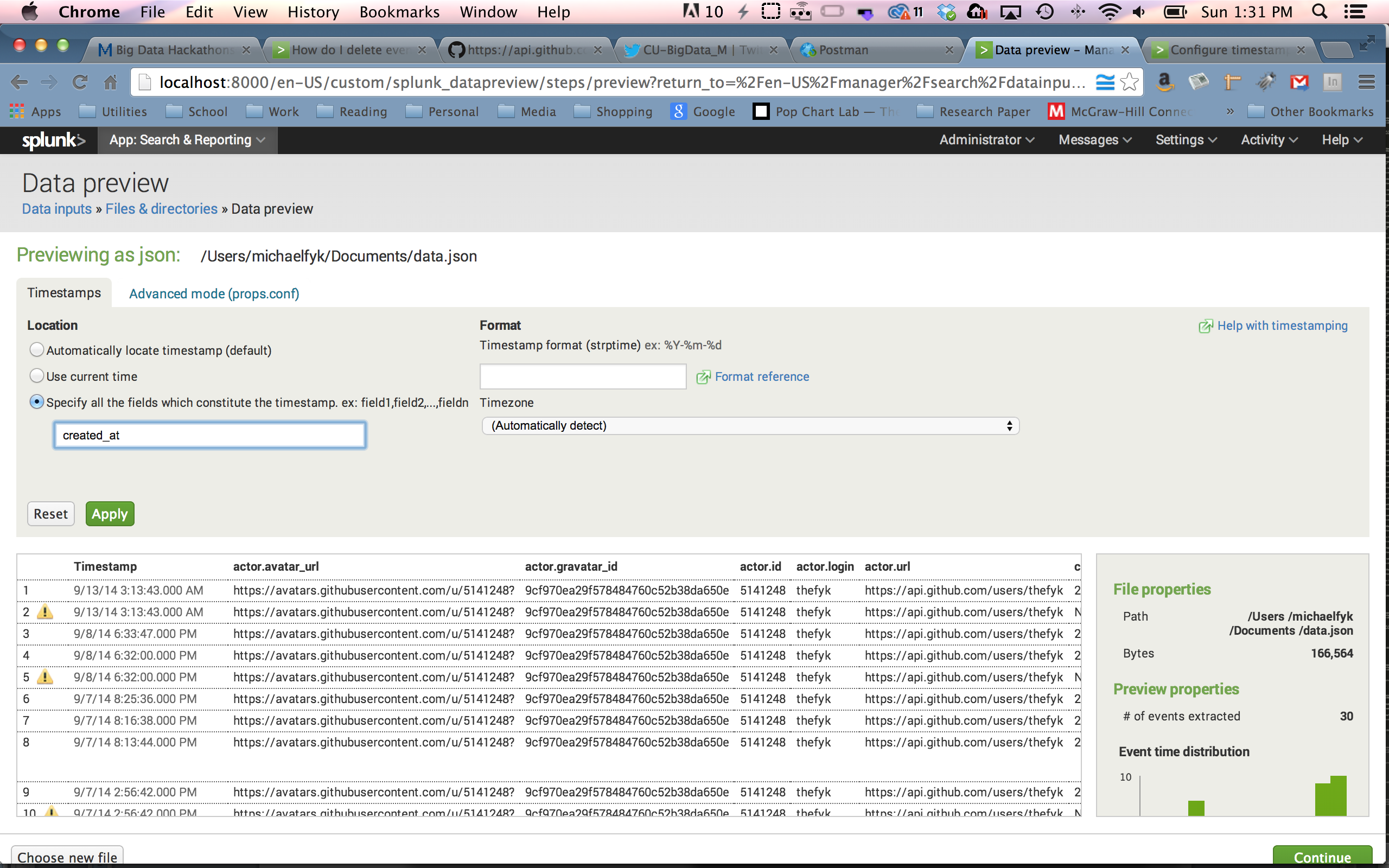This screenshot has width=1389, height=868.
Task: Click the Timestamp format input field
Action: 583,376
